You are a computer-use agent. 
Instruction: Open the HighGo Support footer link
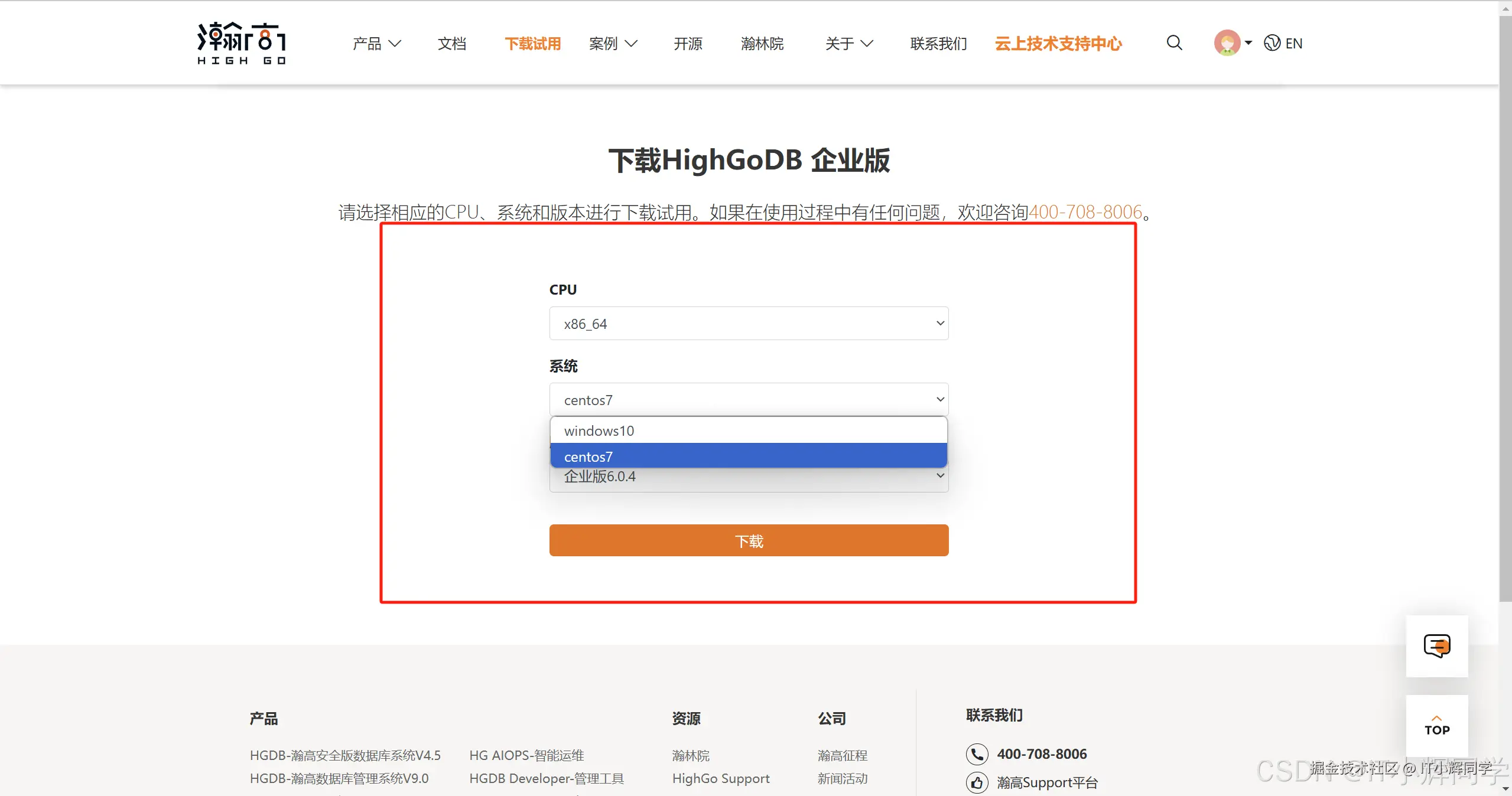click(720, 778)
